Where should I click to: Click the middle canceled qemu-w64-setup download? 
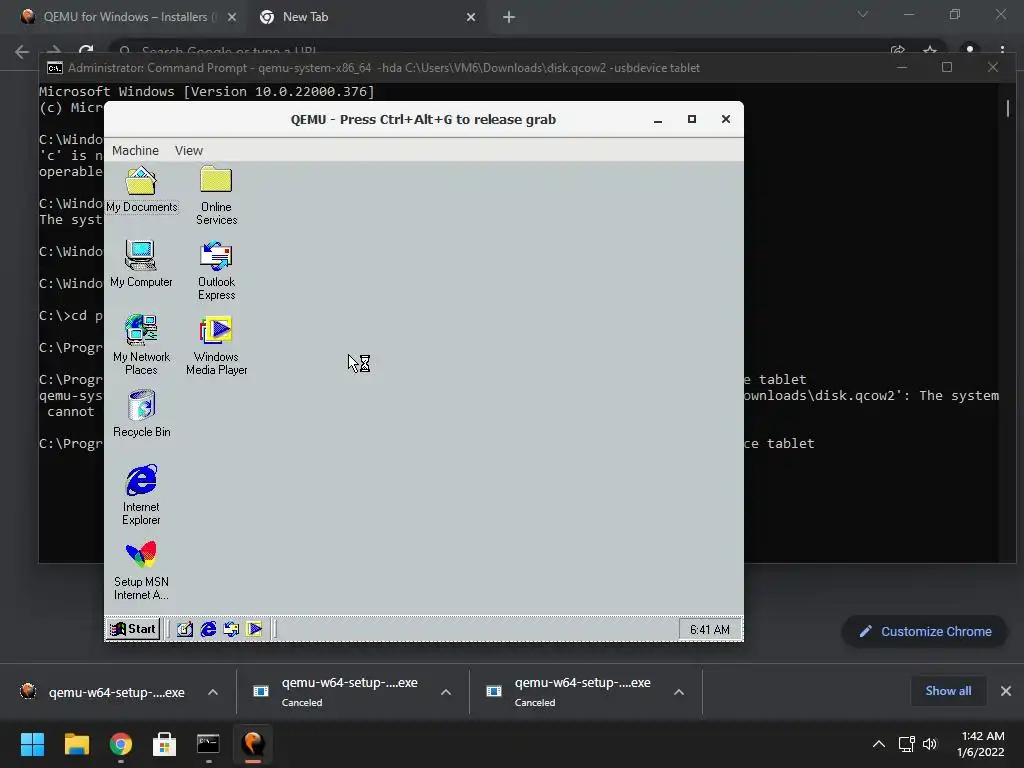[x=336, y=692]
